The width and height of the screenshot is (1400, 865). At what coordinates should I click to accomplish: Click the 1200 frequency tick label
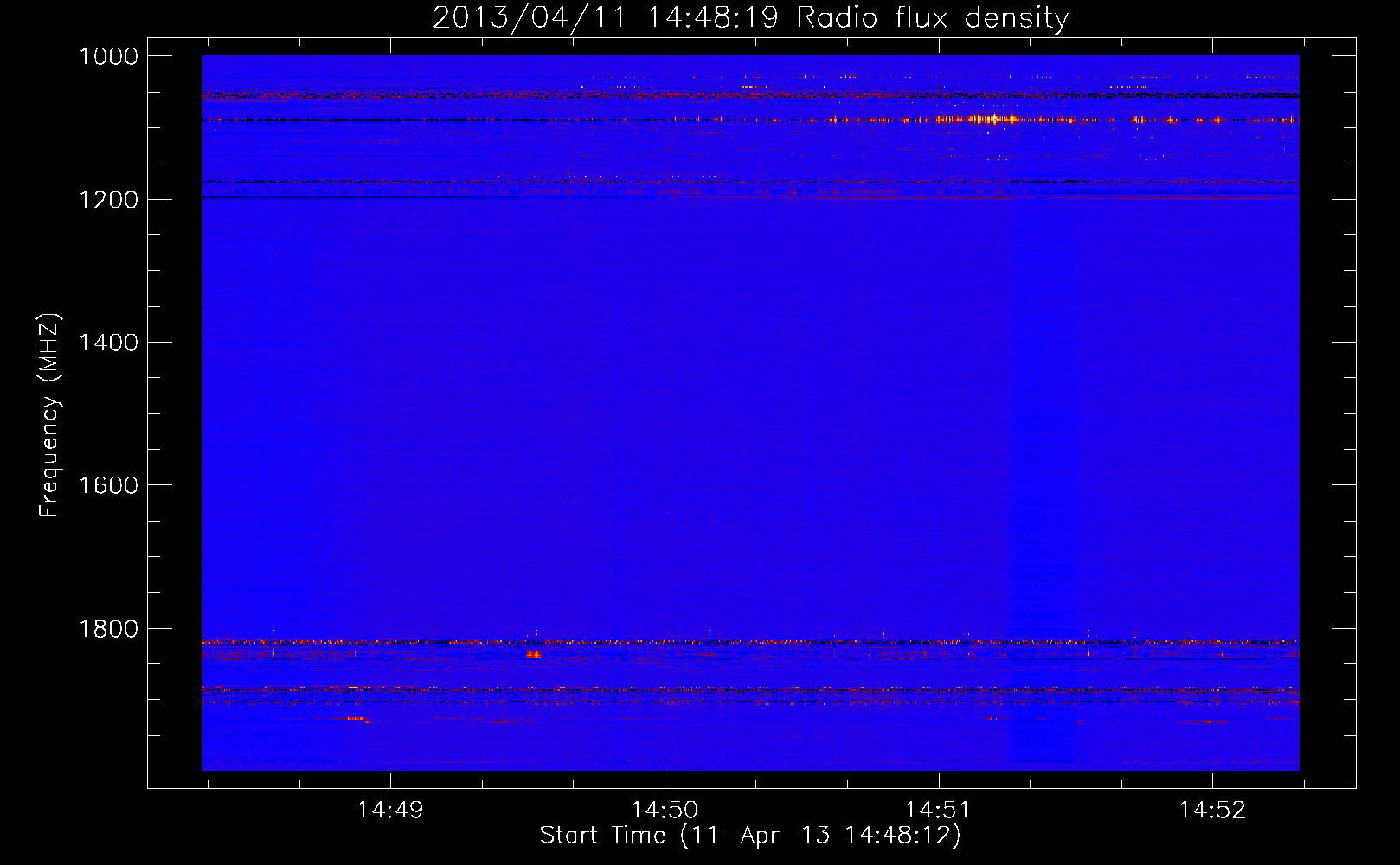(108, 200)
